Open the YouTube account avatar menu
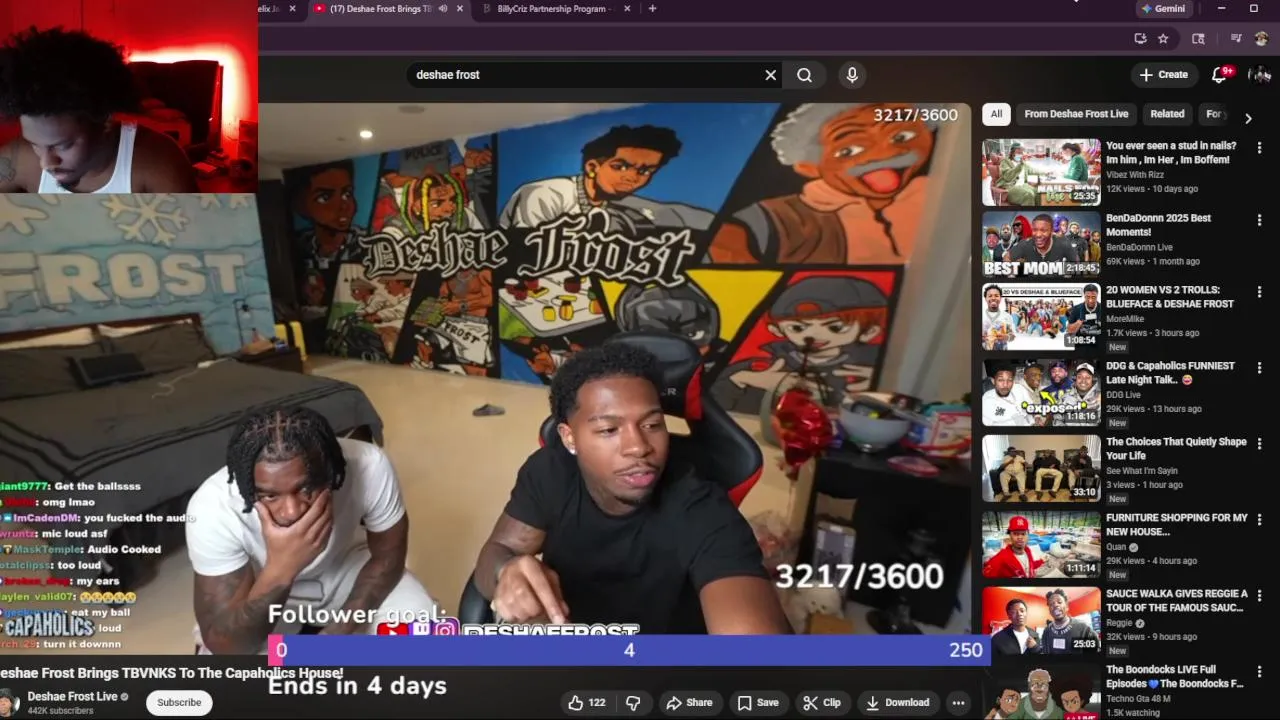The height and width of the screenshot is (720, 1280). click(1259, 75)
